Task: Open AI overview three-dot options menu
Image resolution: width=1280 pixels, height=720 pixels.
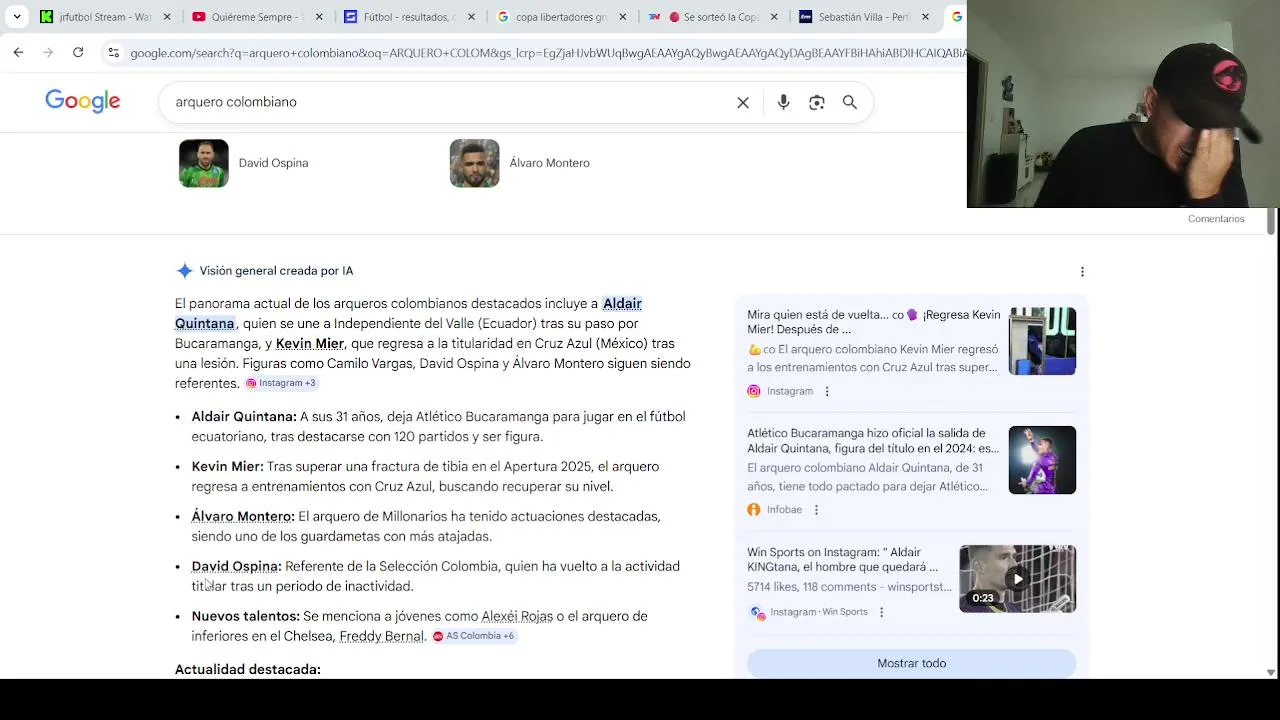Action: (1082, 272)
